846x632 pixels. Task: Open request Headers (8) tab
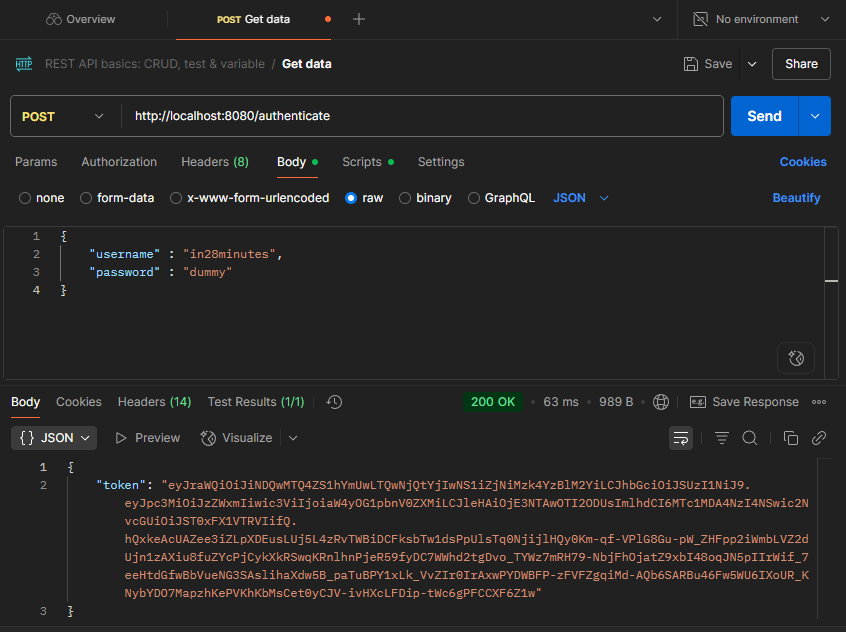coord(215,162)
